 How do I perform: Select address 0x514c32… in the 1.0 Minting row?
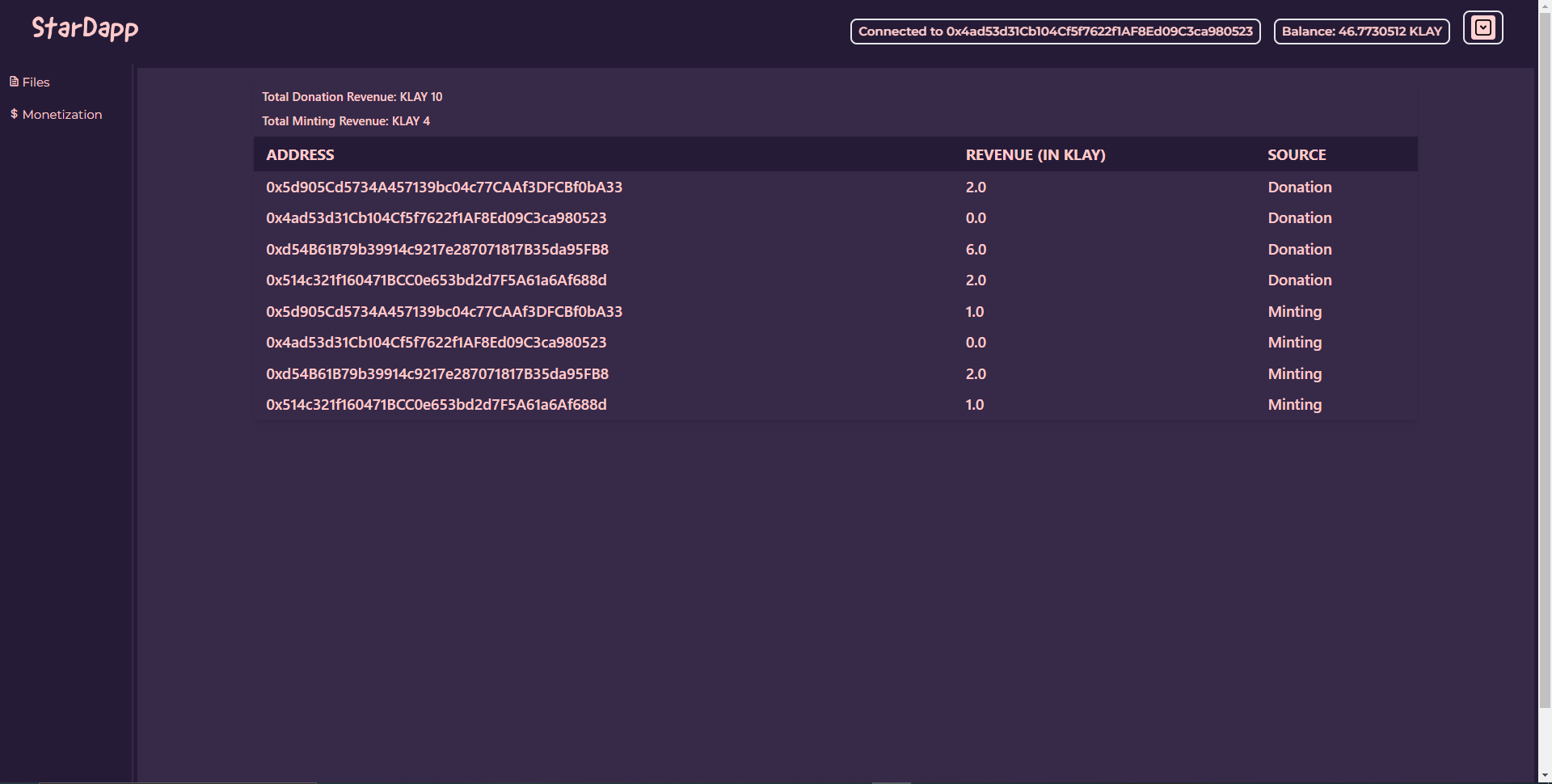point(436,405)
